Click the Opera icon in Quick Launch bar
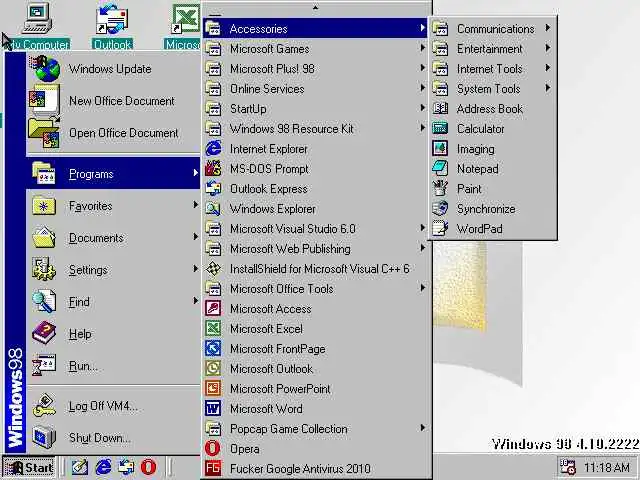Image resolution: width=640 pixels, height=480 pixels. click(148, 467)
